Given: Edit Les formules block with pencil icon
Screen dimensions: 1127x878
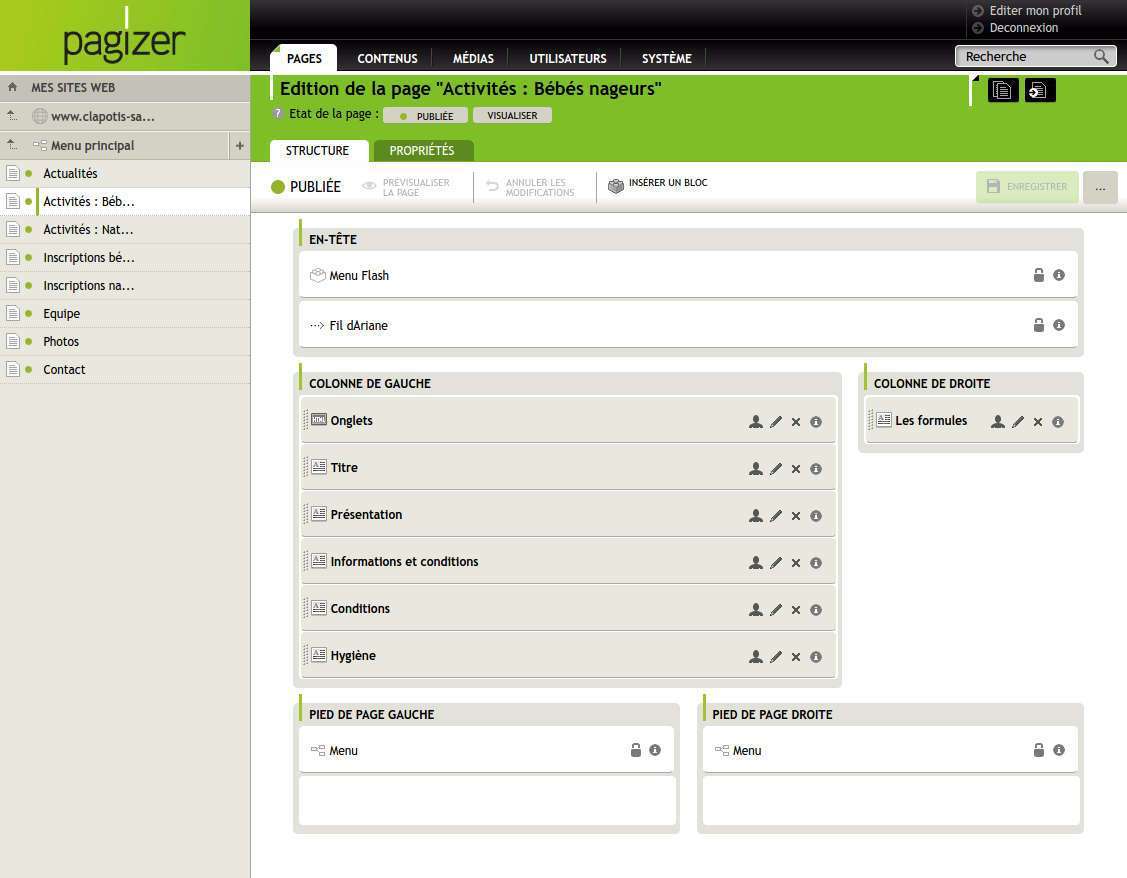Looking at the screenshot, I should [x=1018, y=422].
